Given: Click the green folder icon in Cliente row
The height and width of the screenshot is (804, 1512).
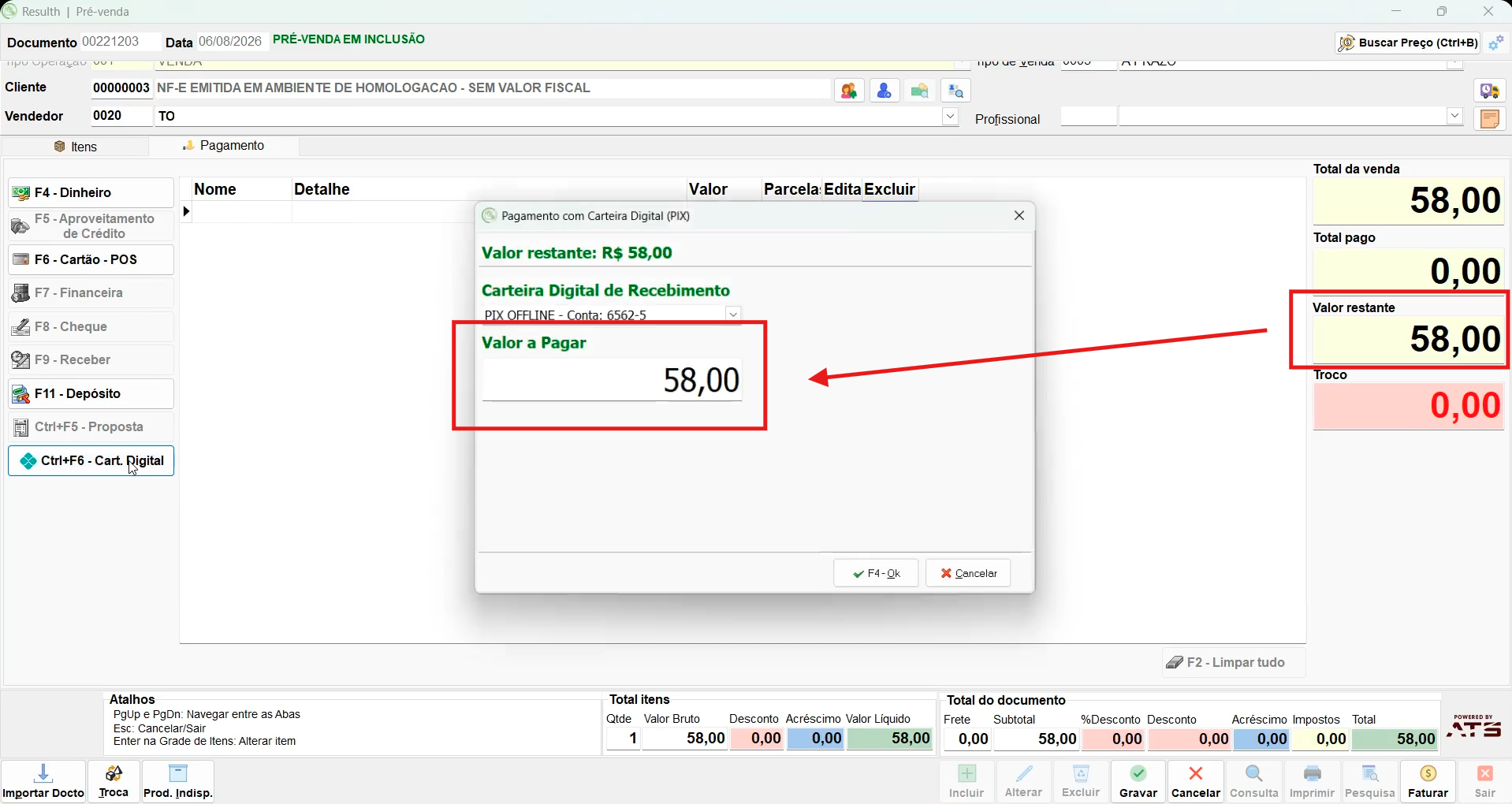Looking at the screenshot, I should pos(920,91).
